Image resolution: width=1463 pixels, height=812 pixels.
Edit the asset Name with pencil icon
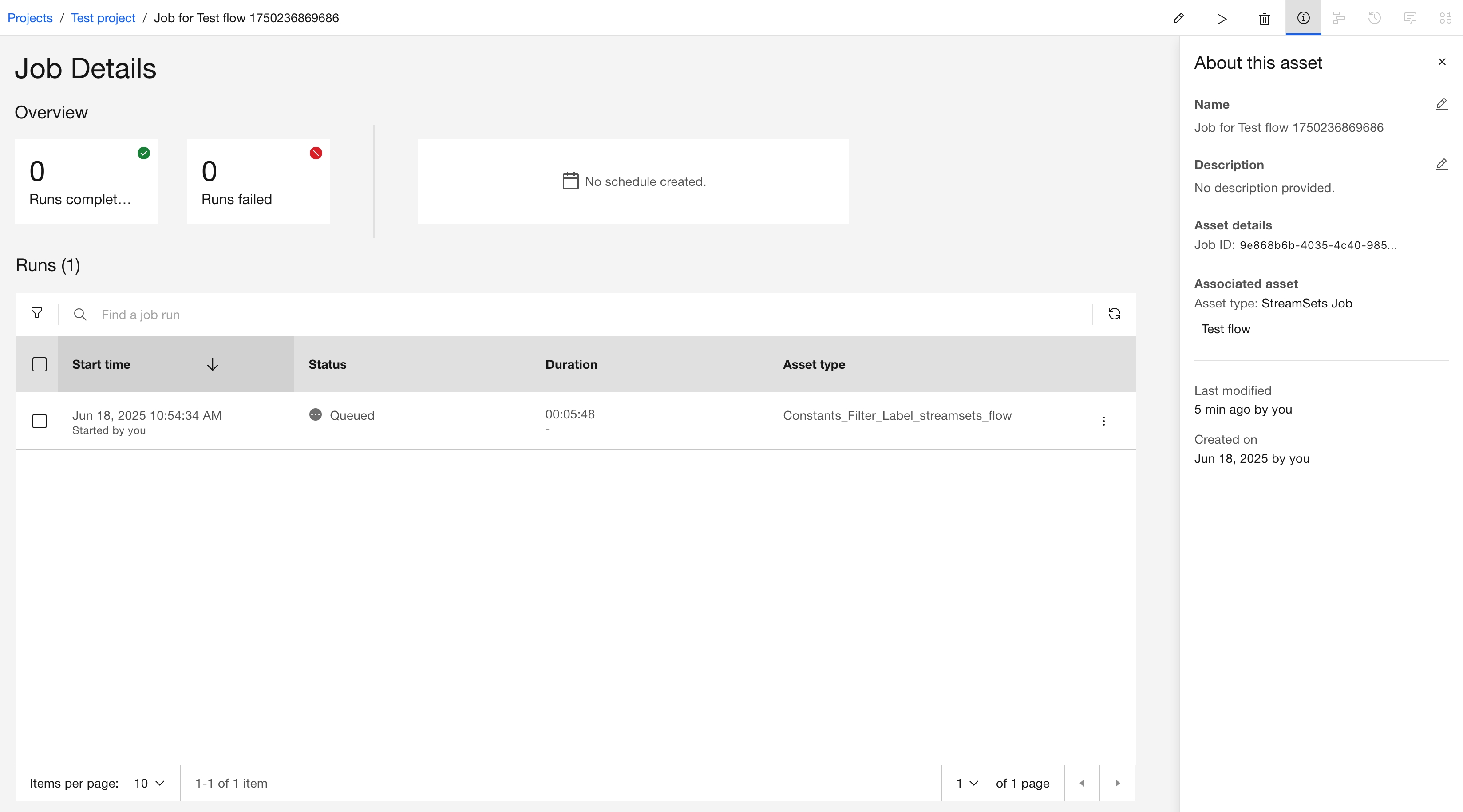tap(1441, 104)
